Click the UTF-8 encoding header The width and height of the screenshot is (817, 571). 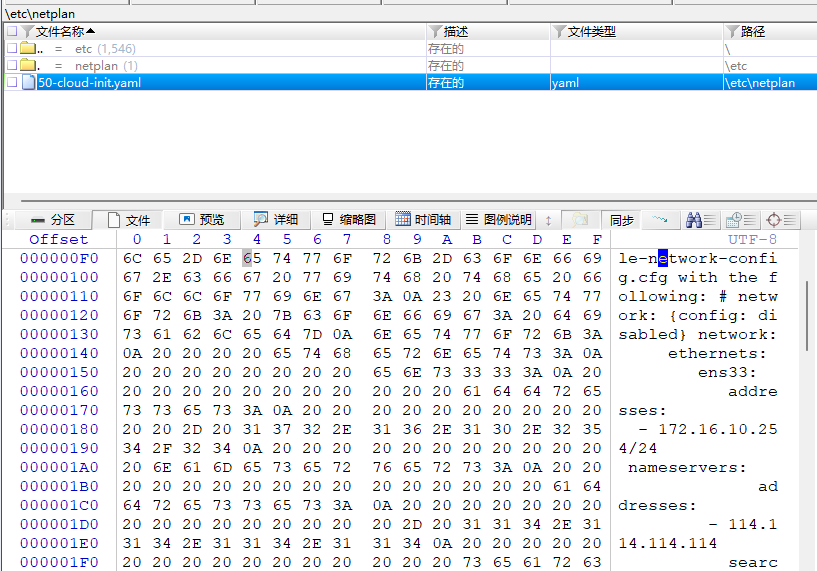click(752, 240)
